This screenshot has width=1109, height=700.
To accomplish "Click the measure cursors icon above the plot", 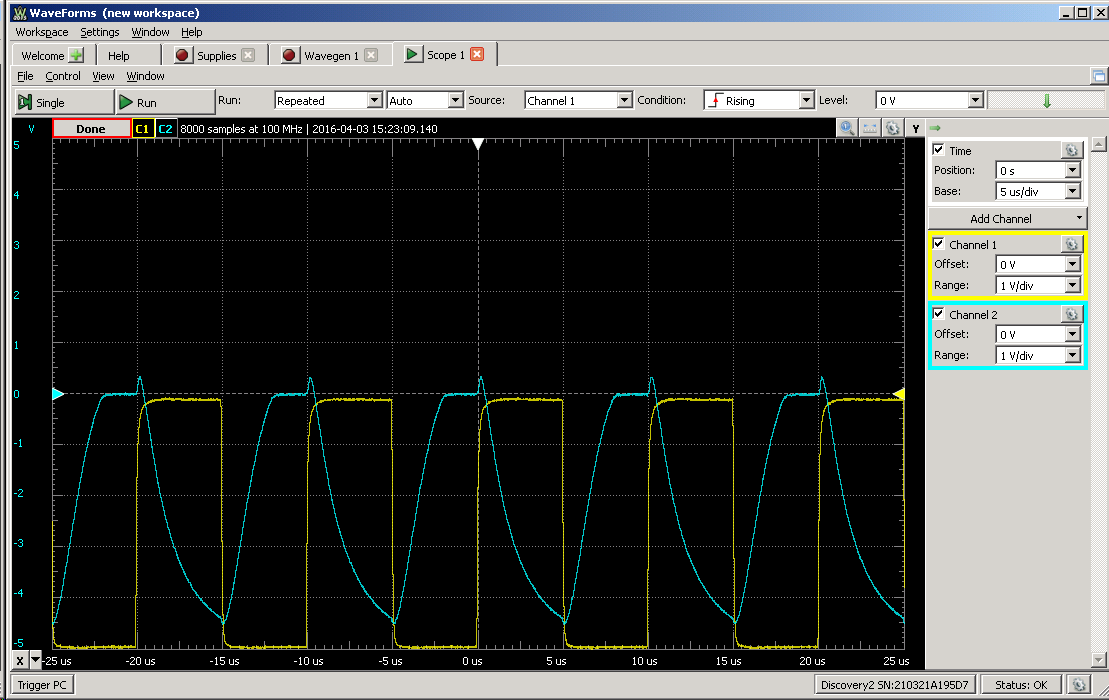I will (869, 128).
